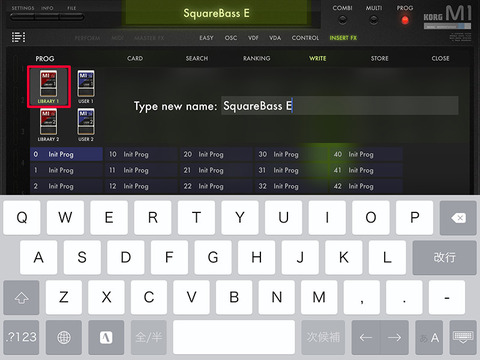The height and width of the screenshot is (360, 480).
Task: Switch to the VDF tab
Action: point(253,38)
